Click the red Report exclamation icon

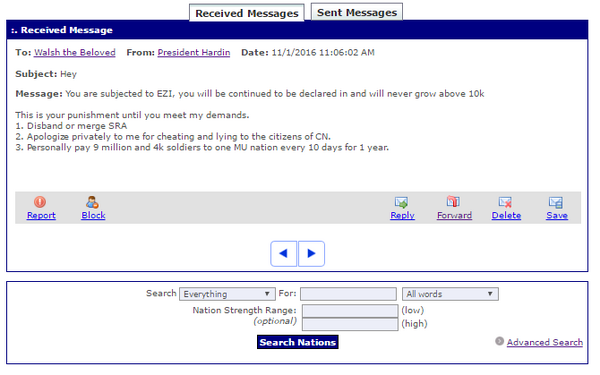(x=40, y=202)
